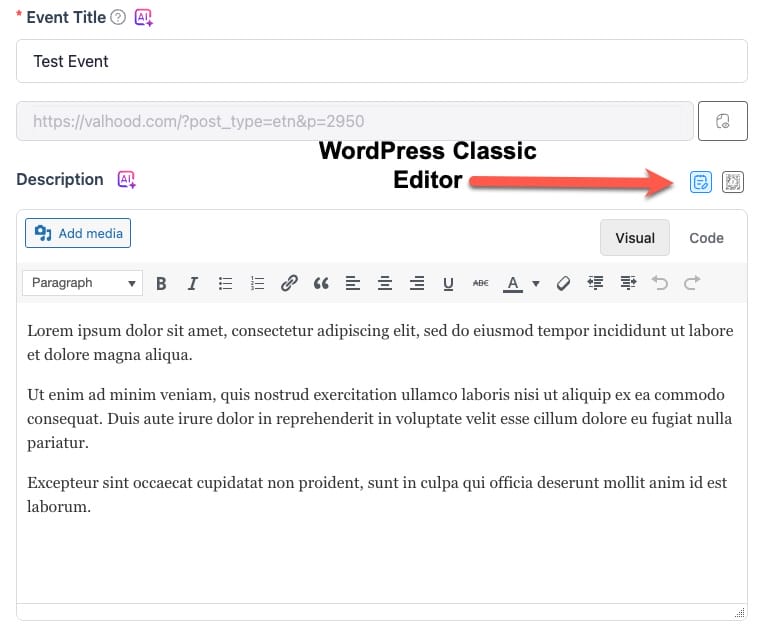Select the Visual tab

[635, 238]
